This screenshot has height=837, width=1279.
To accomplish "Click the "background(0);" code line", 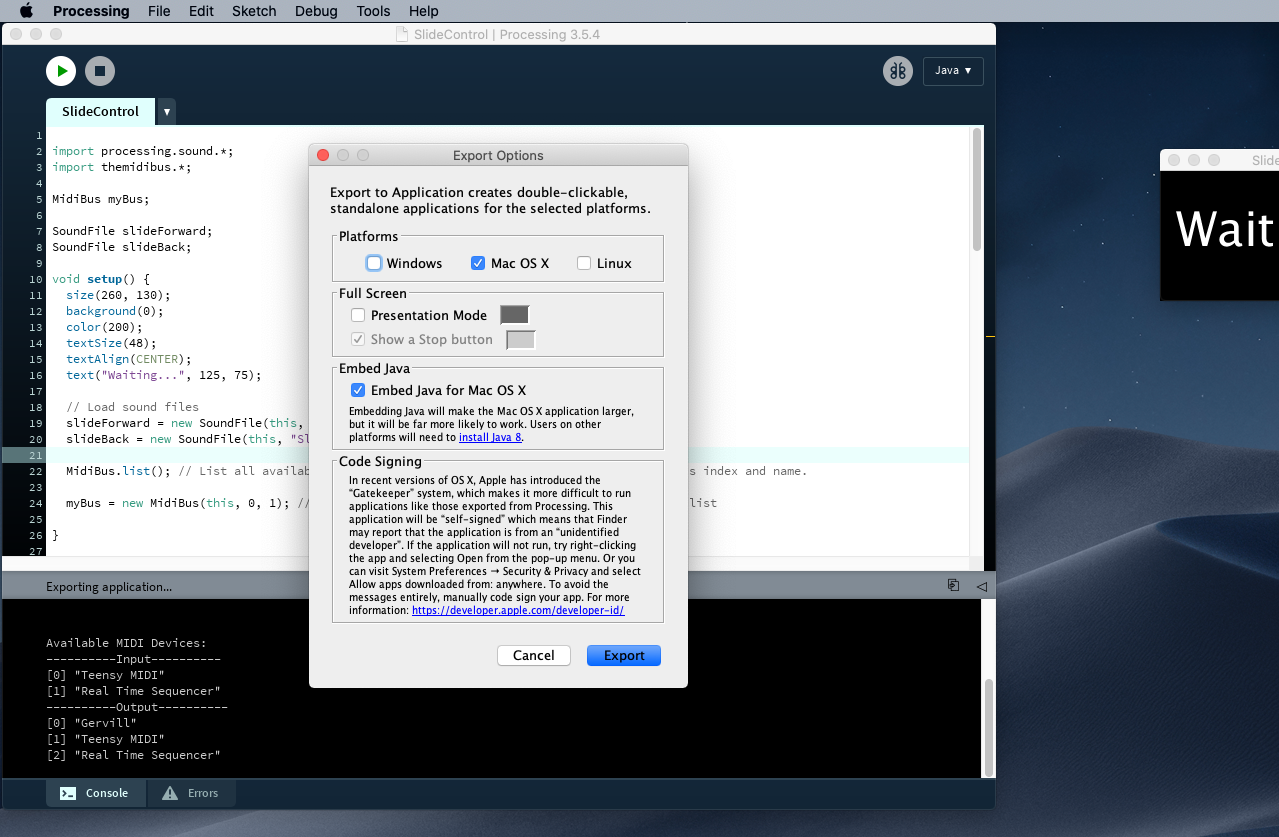I will click(x=114, y=311).
